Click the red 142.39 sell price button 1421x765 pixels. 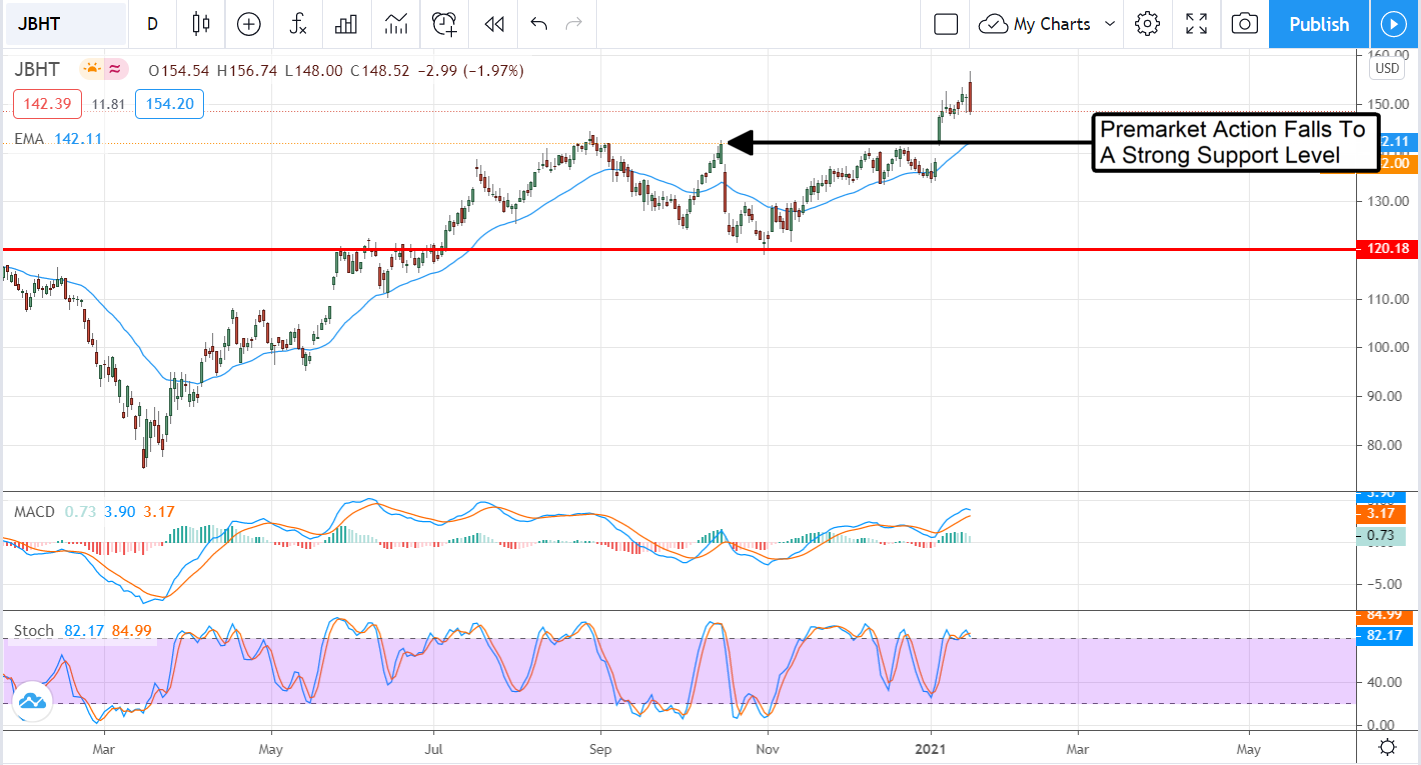[x=45, y=104]
